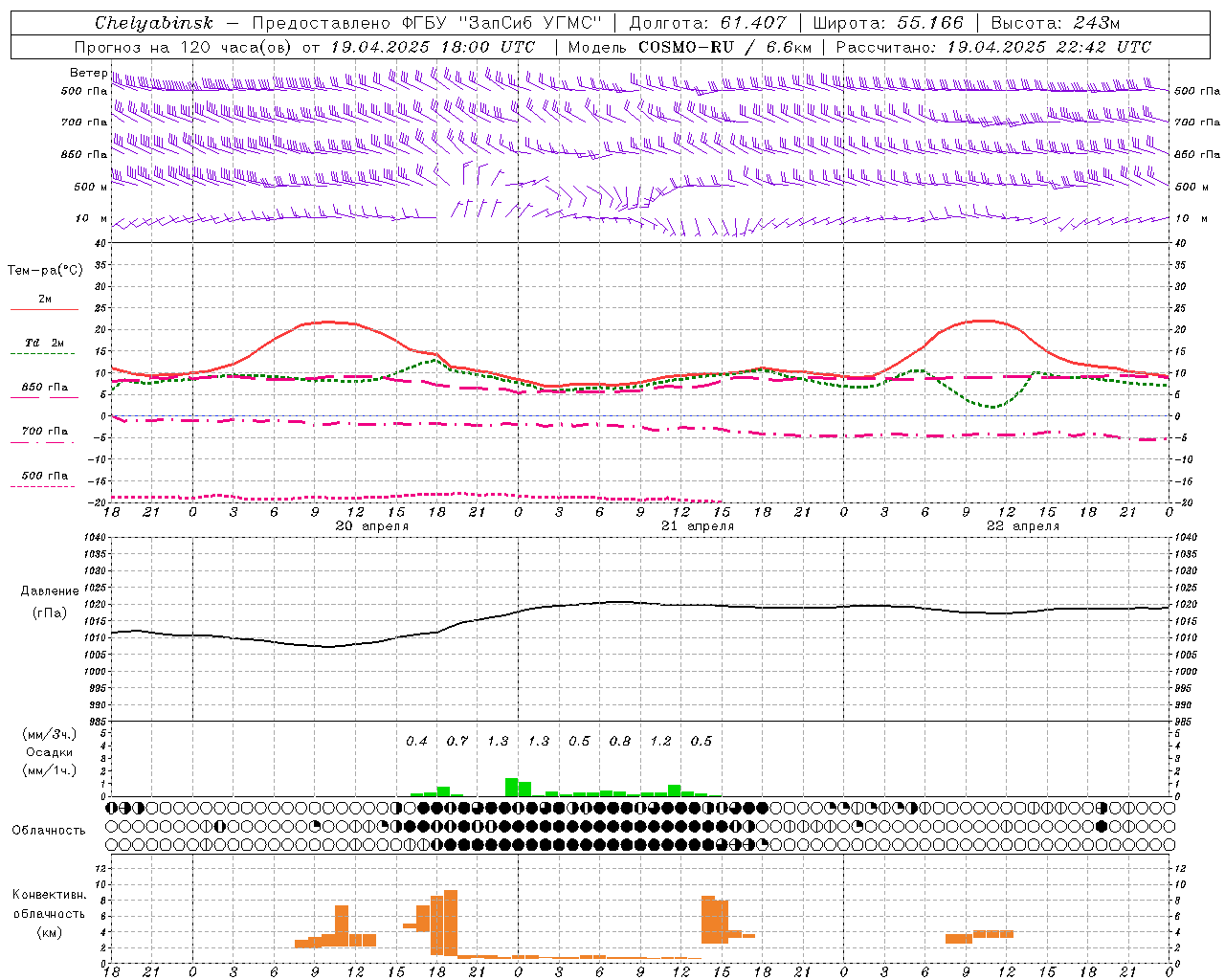Click the Td 2м dew point legend entry
The width and height of the screenshot is (1225, 980).
43,343
